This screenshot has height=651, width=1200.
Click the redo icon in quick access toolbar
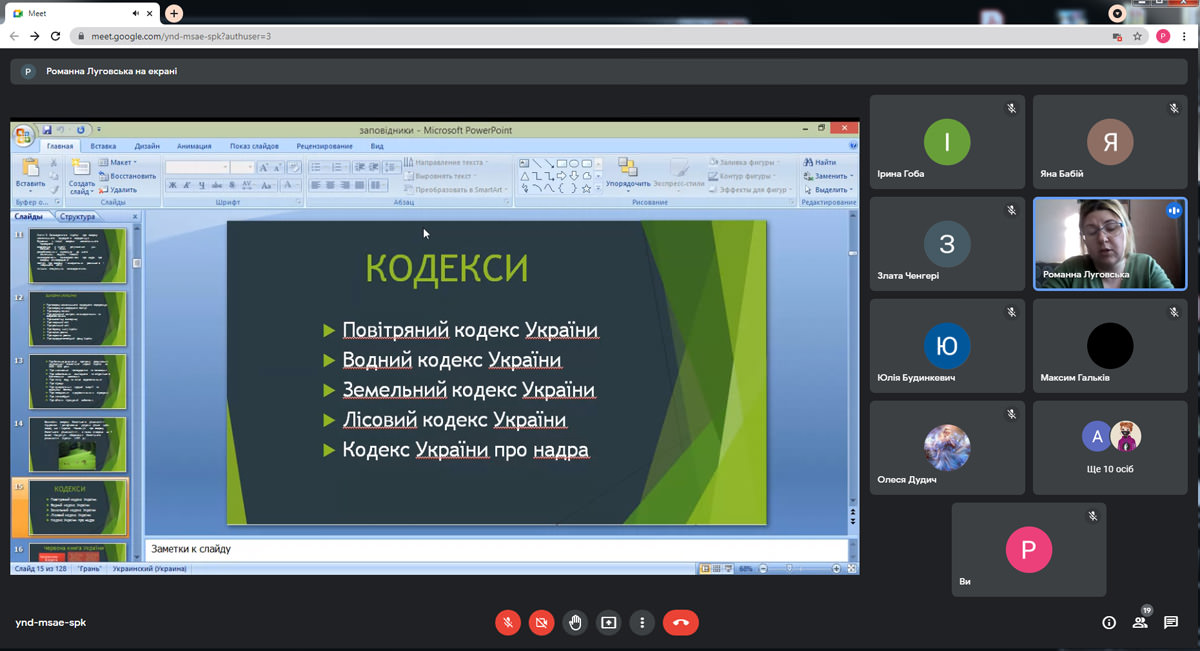[x=80, y=129]
